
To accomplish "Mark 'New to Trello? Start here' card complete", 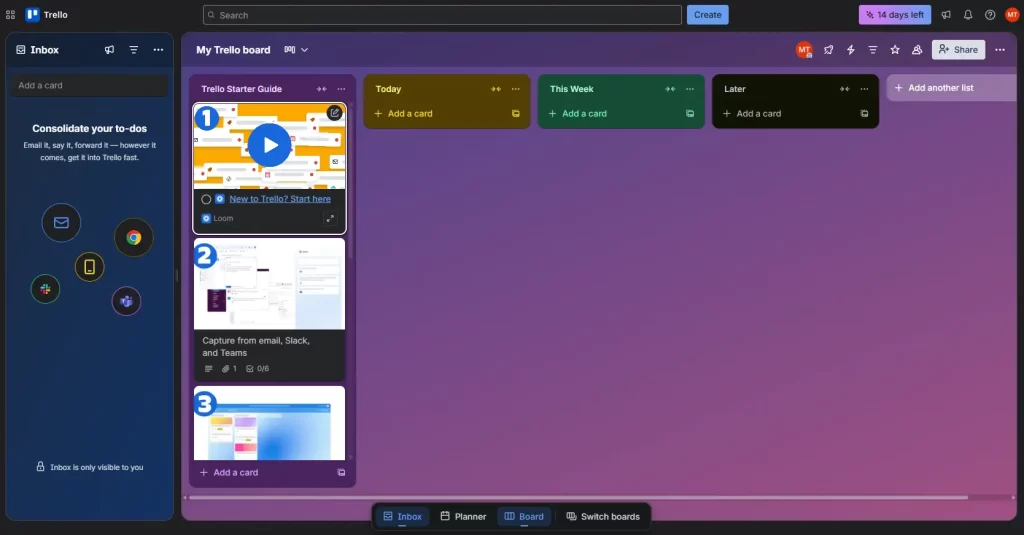I will coord(206,199).
